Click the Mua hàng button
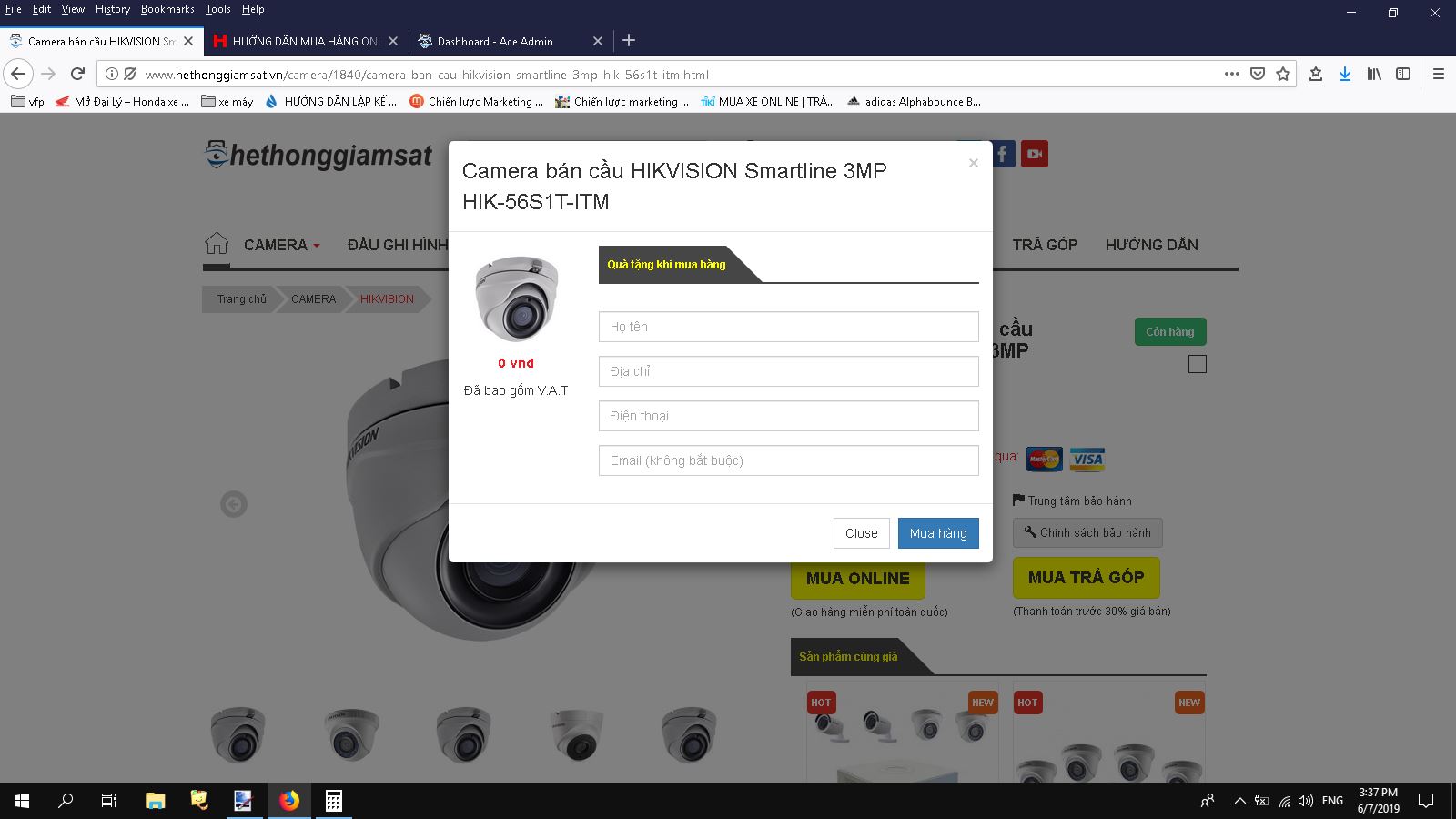The width and height of the screenshot is (1456, 819). 938,533
